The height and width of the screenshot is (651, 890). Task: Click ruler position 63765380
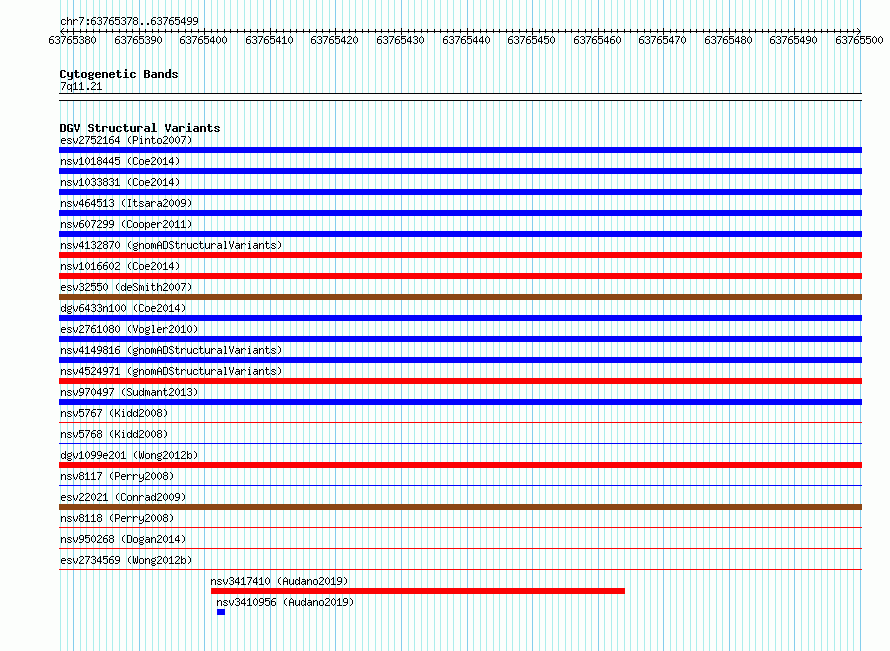(x=73, y=40)
